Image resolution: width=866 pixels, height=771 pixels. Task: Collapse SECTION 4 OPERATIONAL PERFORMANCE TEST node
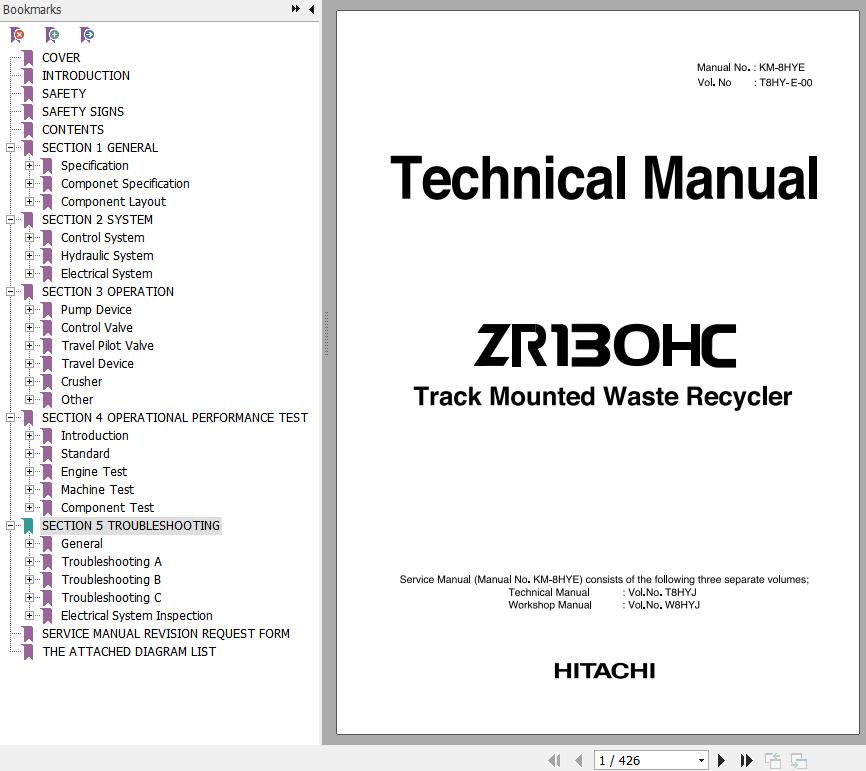click(10, 418)
